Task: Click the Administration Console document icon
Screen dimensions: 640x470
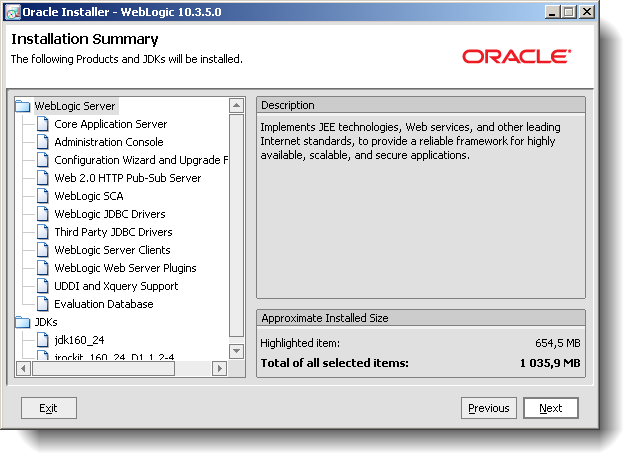Action: click(42, 142)
